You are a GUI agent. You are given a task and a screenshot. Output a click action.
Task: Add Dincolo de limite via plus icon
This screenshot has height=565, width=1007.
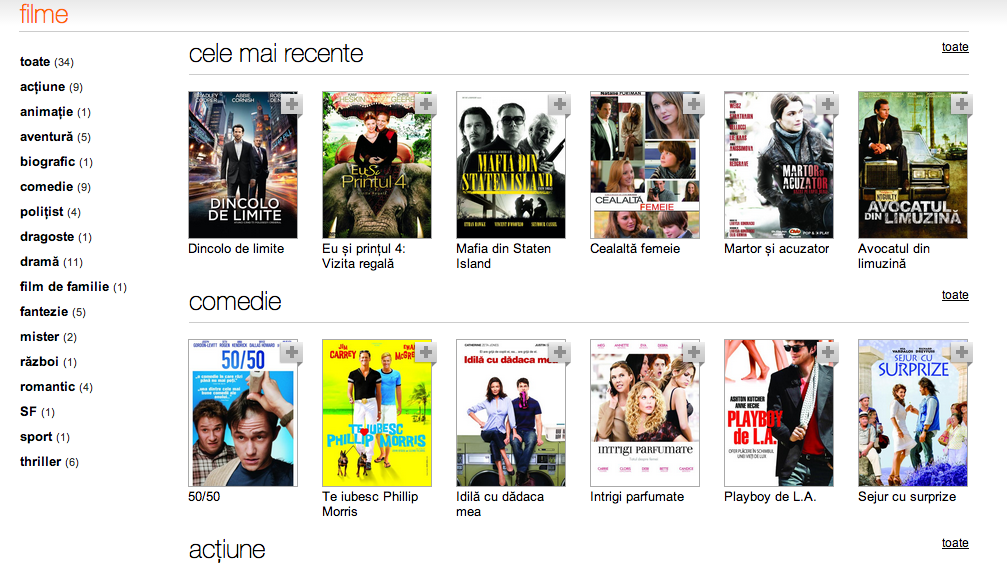[292, 104]
